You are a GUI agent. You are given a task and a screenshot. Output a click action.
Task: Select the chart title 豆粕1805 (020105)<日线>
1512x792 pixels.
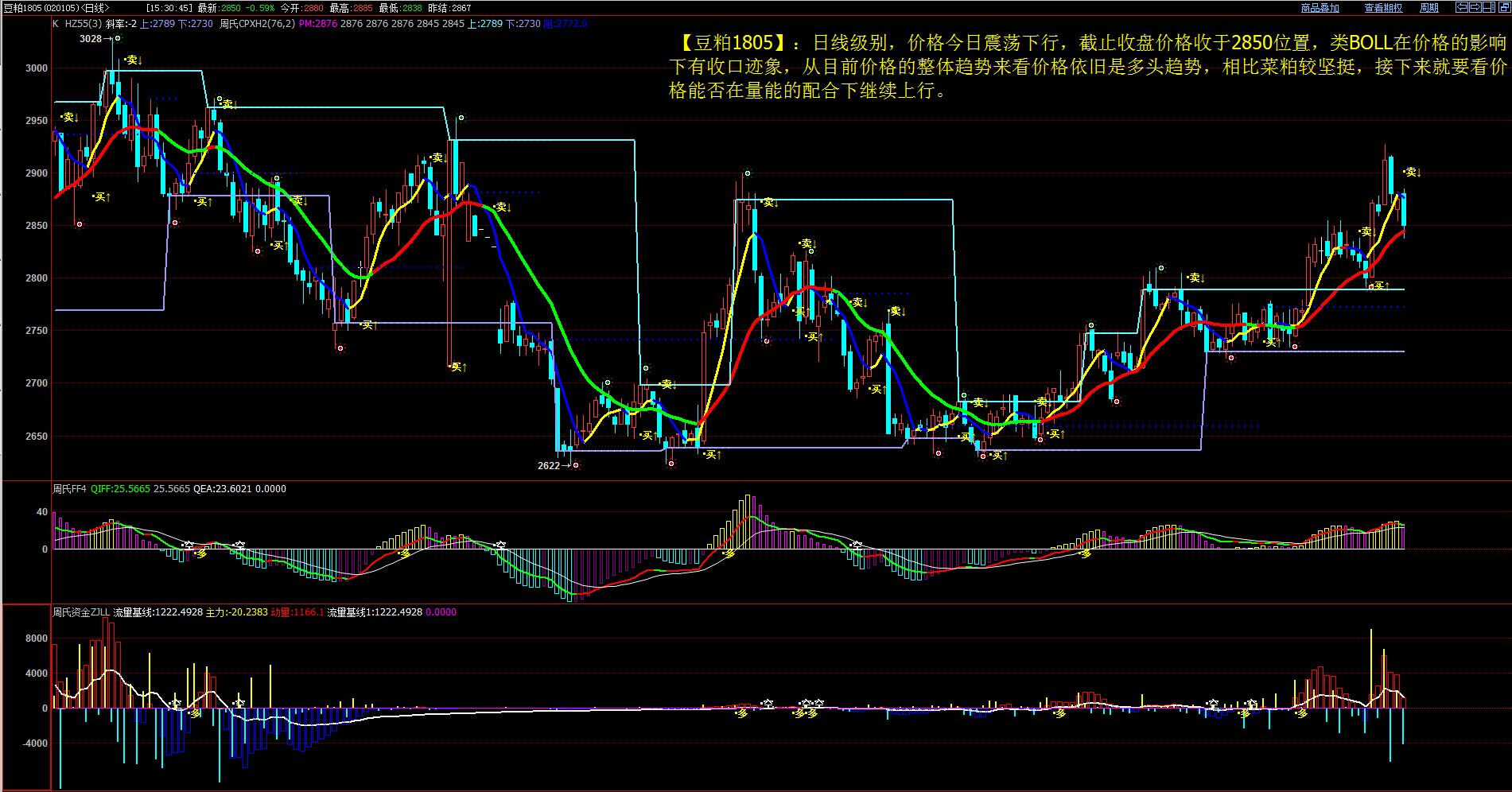[56, 8]
